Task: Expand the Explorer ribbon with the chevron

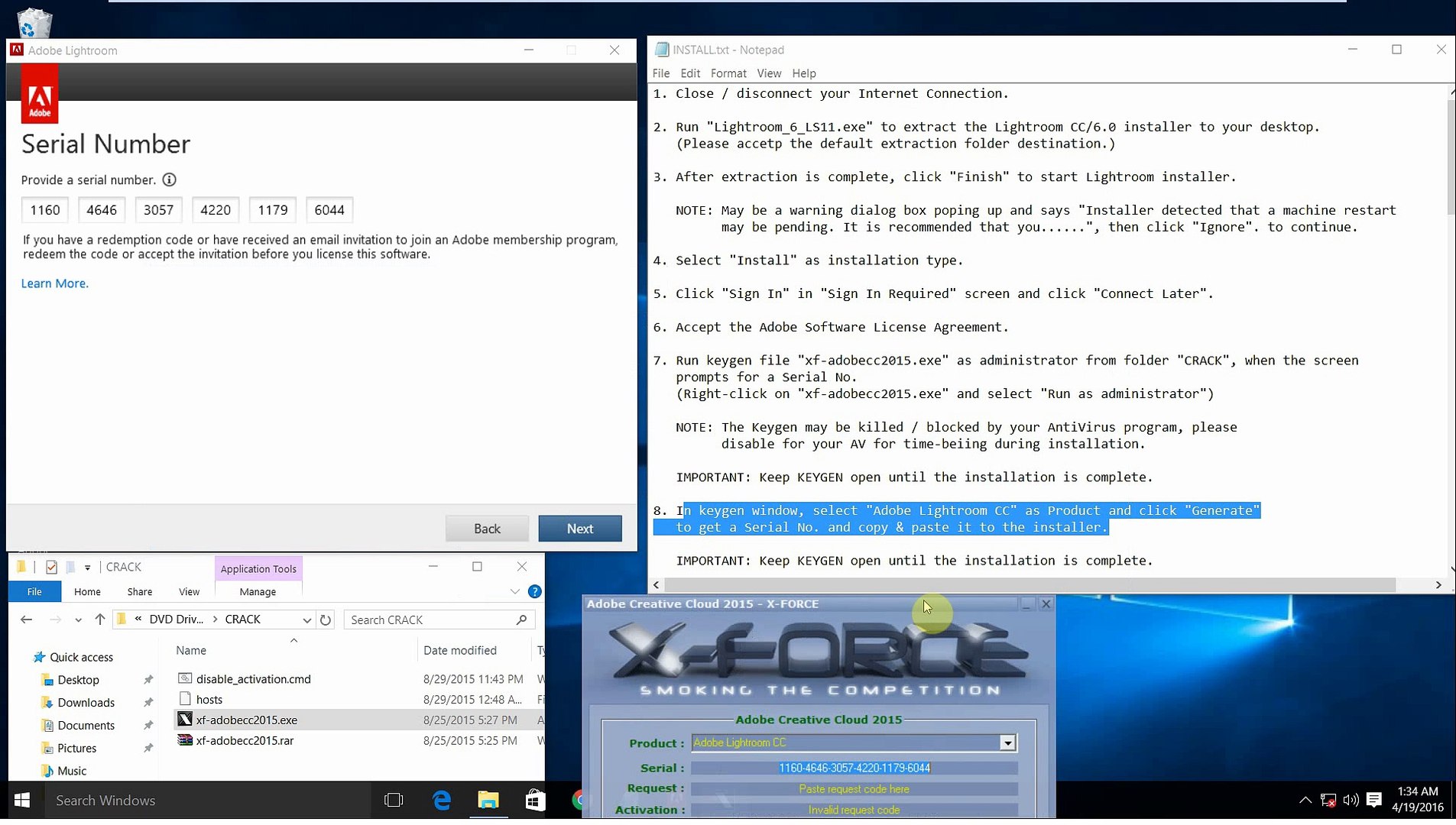Action: pos(515,591)
